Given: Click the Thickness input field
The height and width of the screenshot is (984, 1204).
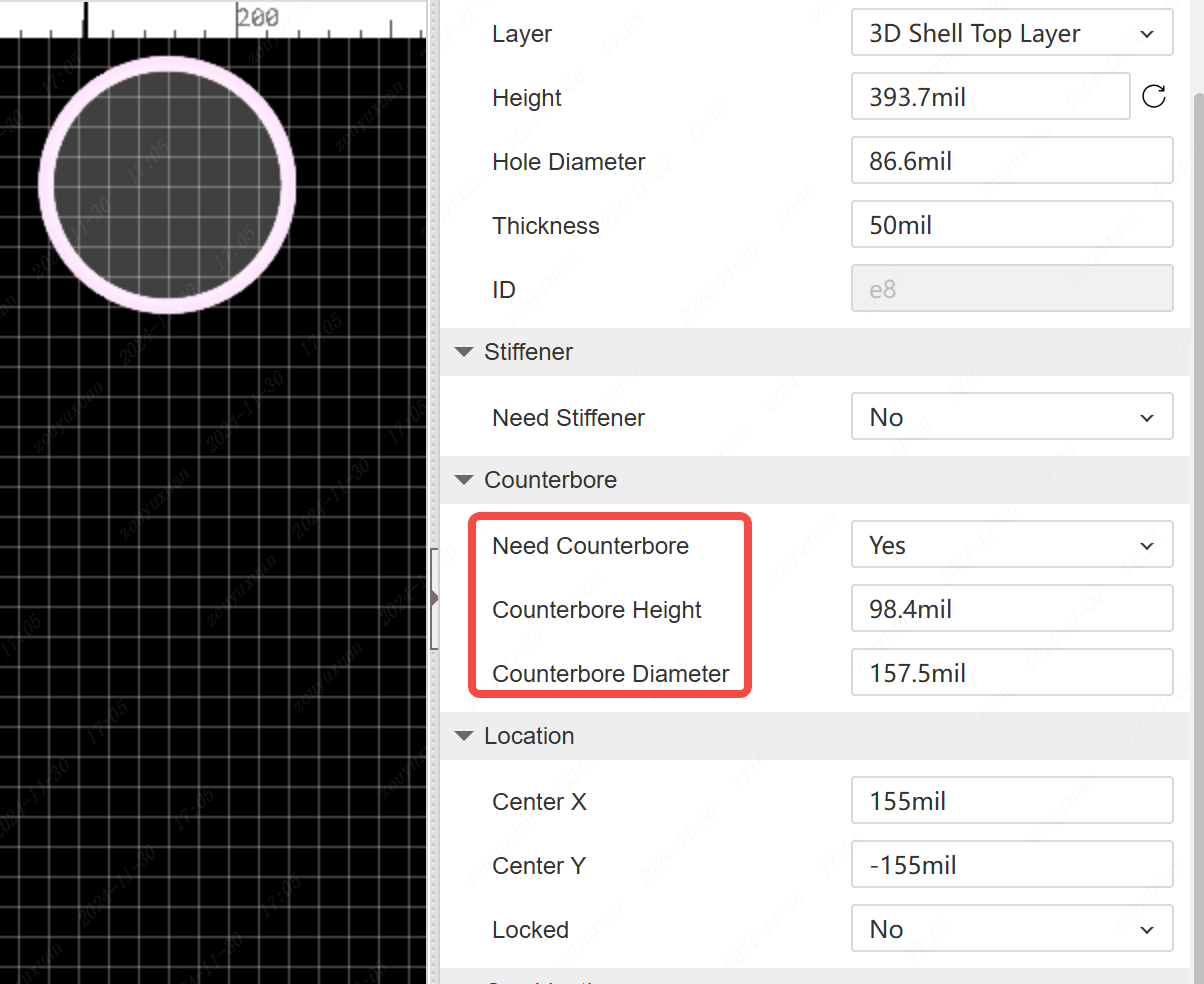Looking at the screenshot, I should [1011, 226].
